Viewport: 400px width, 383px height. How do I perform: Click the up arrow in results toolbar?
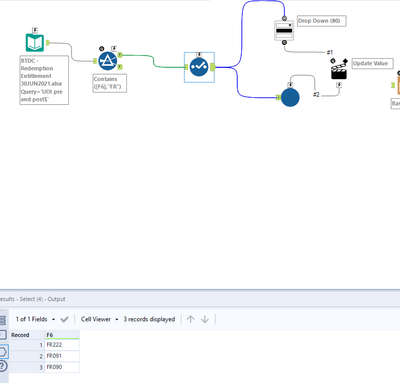coord(190,319)
